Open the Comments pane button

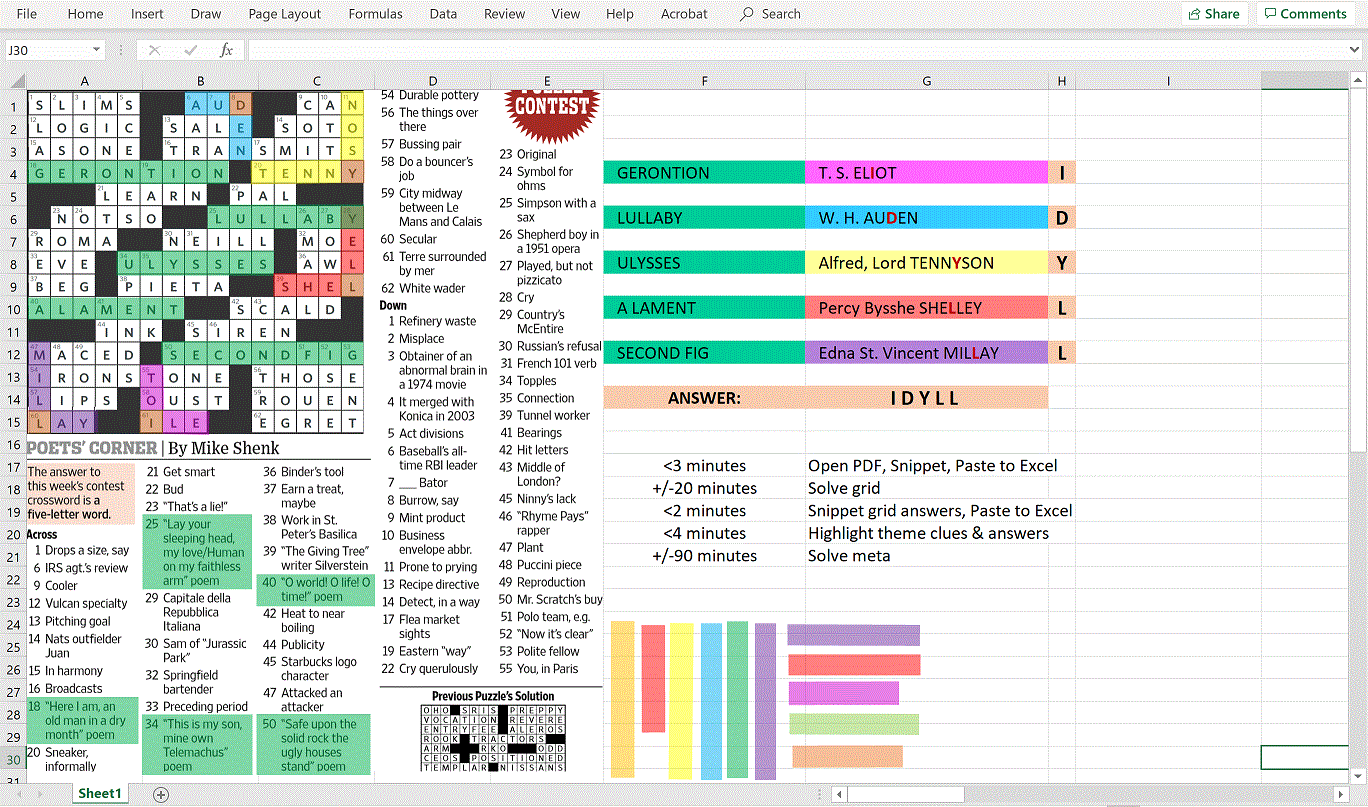click(x=1305, y=14)
